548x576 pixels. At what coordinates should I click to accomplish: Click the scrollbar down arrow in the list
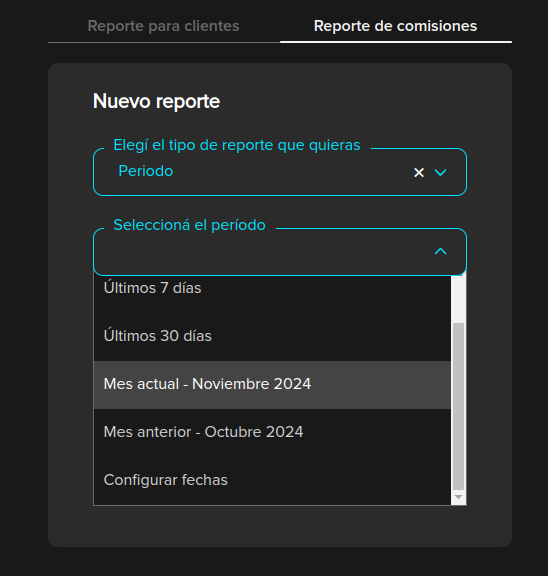(x=458, y=497)
